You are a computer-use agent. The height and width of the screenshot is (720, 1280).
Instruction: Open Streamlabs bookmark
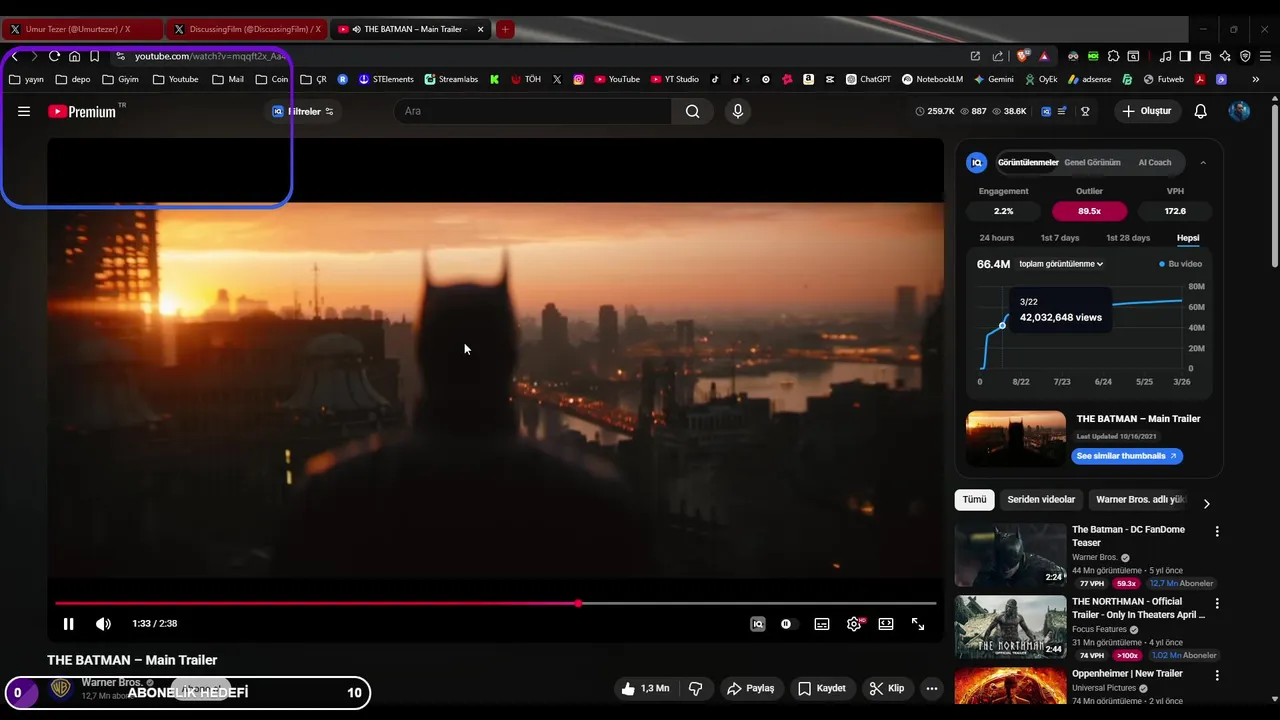(x=451, y=79)
